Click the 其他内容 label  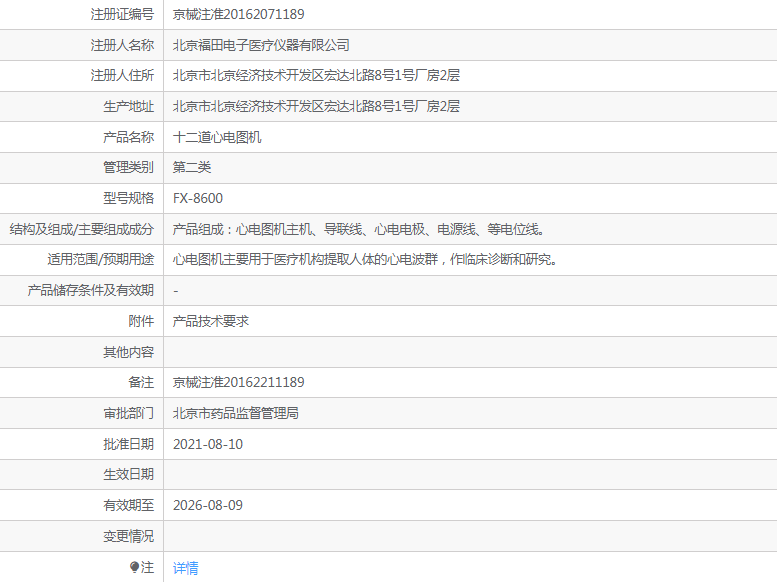click(128, 352)
